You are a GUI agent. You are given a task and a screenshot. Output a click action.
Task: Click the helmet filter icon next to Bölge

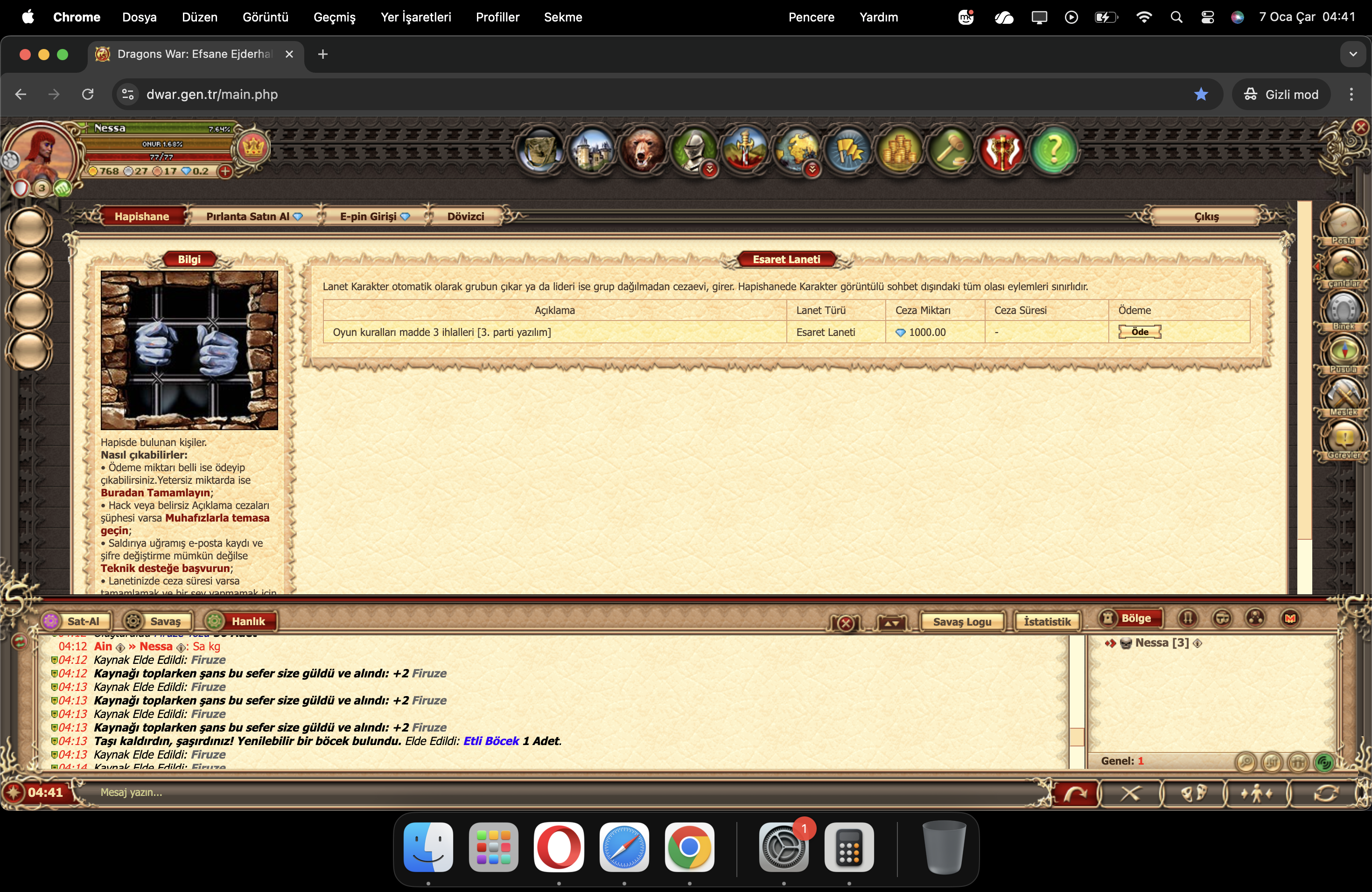pyautogui.click(x=1222, y=618)
